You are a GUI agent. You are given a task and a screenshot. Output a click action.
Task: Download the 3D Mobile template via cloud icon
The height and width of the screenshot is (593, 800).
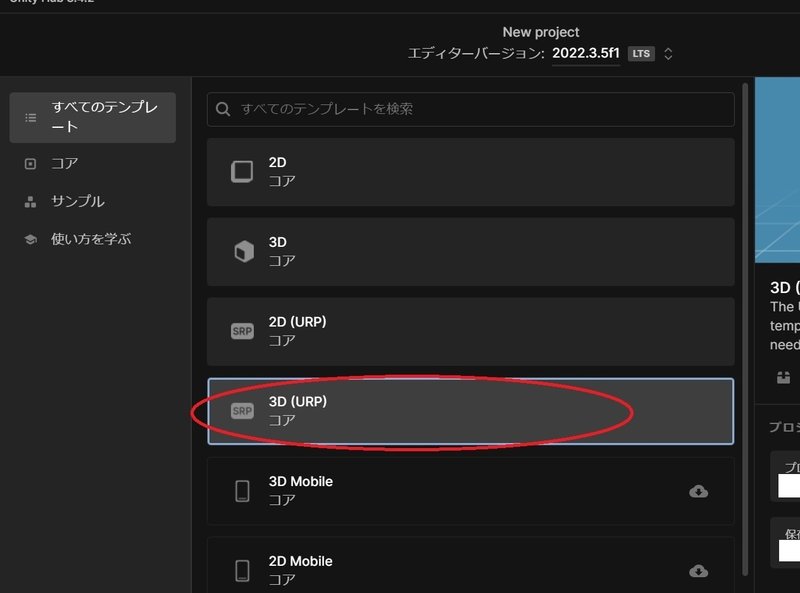698,491
